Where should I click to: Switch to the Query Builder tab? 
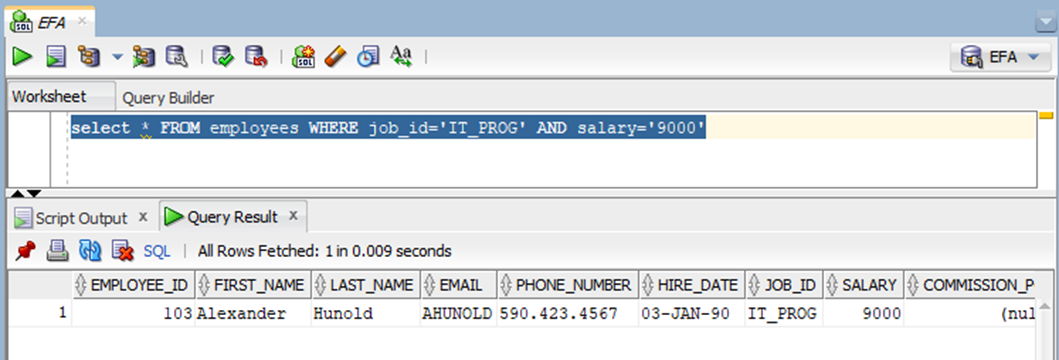click(168, 98)
